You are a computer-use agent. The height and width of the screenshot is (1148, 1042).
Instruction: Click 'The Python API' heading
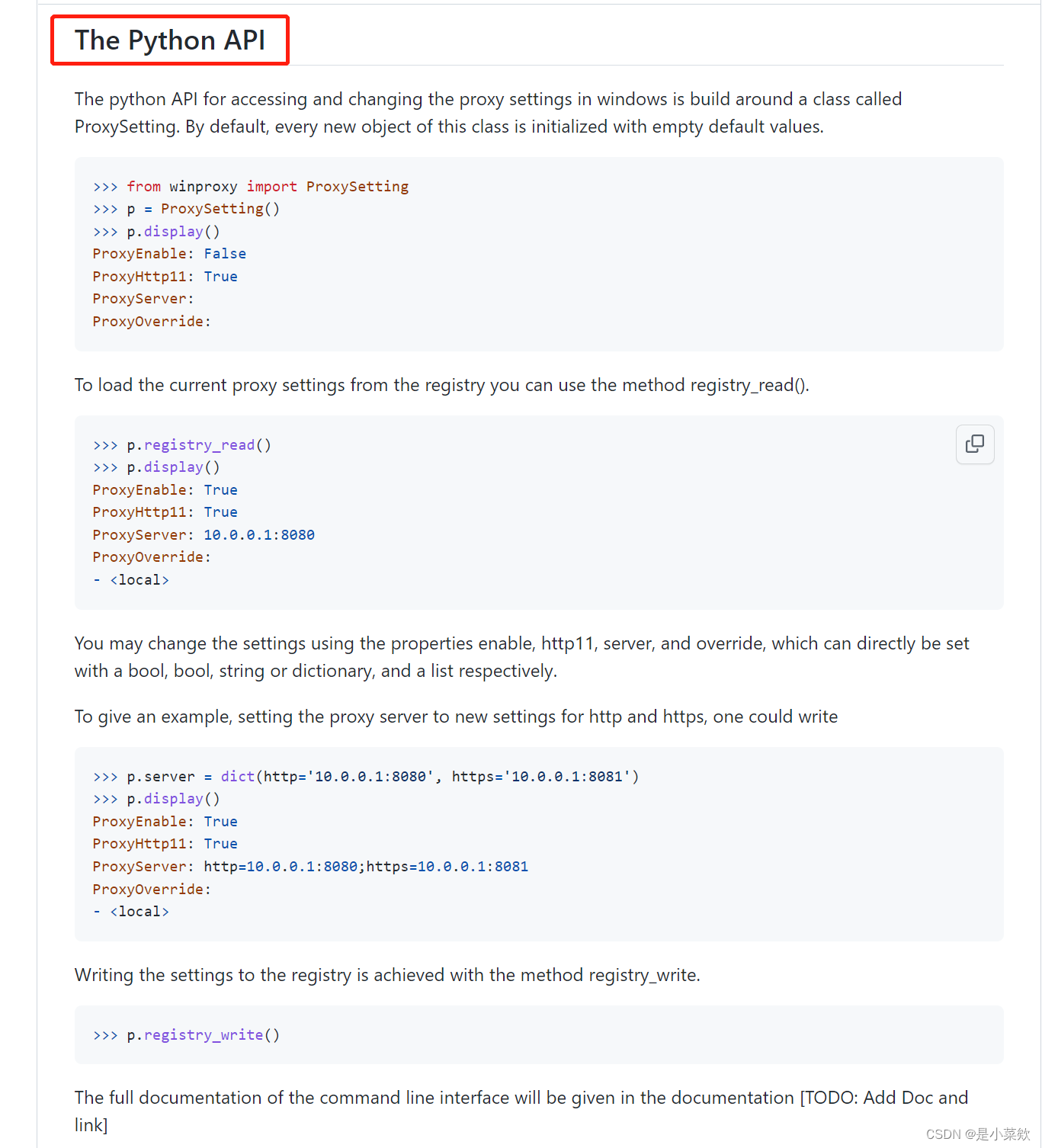(170, 40)
